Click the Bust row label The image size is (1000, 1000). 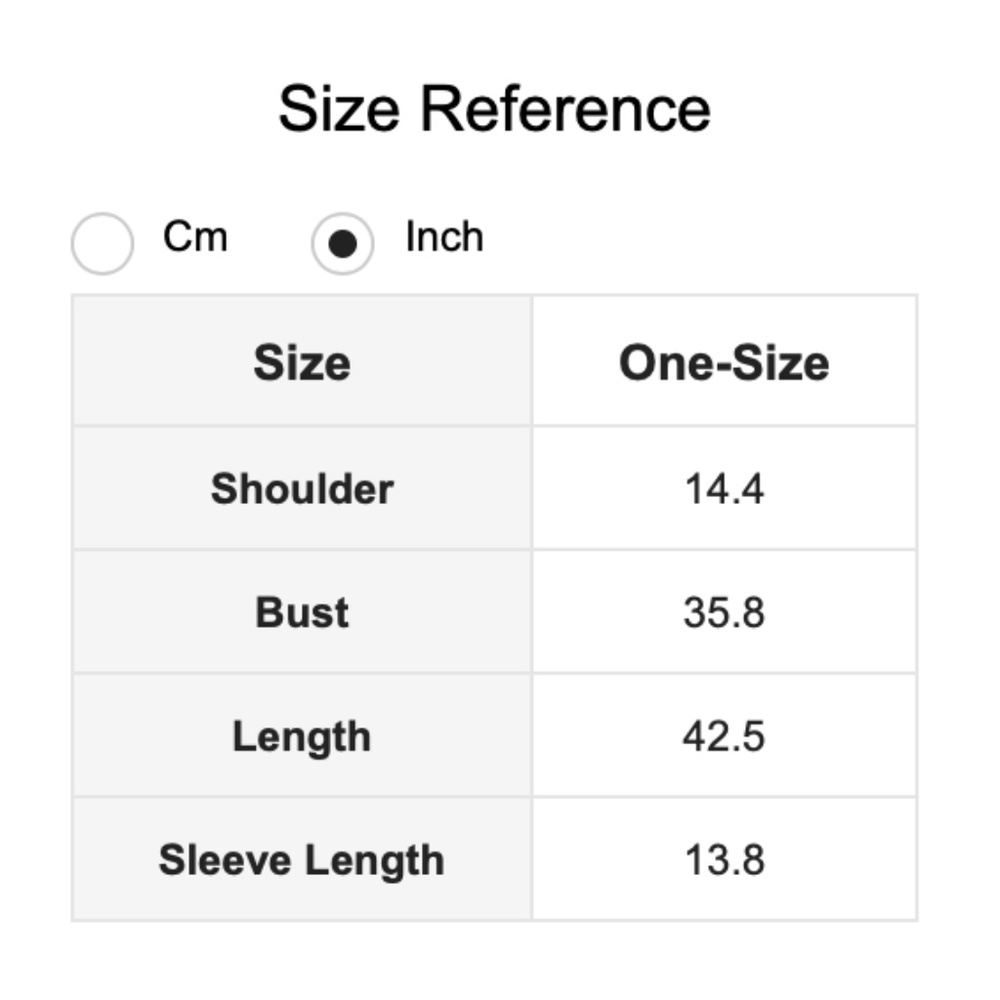point(302,612)
